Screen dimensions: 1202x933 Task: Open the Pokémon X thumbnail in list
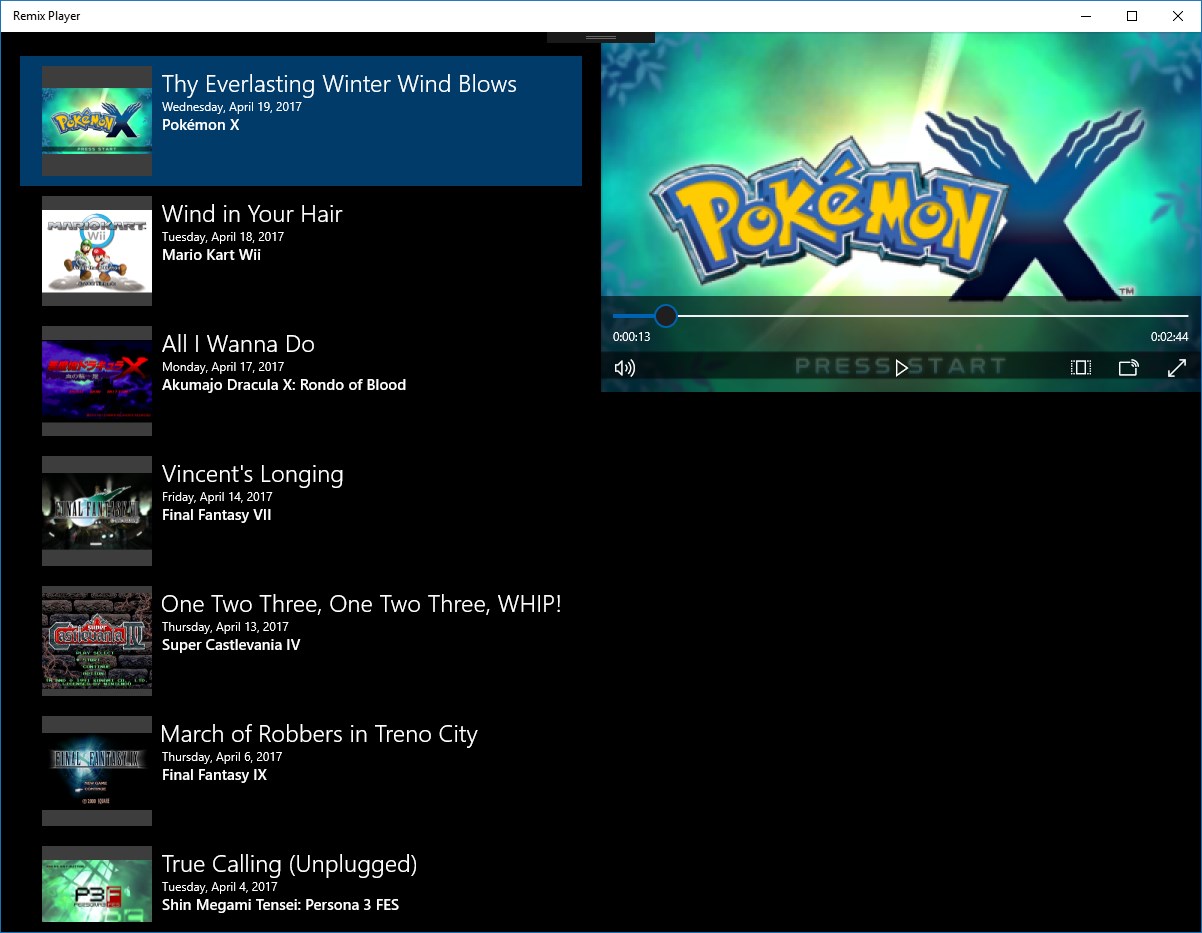pyautogui.click(x=97, y=121)
